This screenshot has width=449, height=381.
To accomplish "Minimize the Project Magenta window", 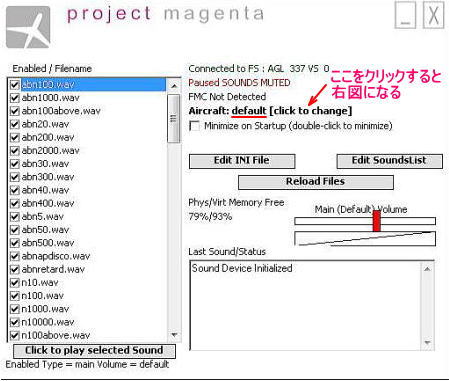I will click(405, 15).
